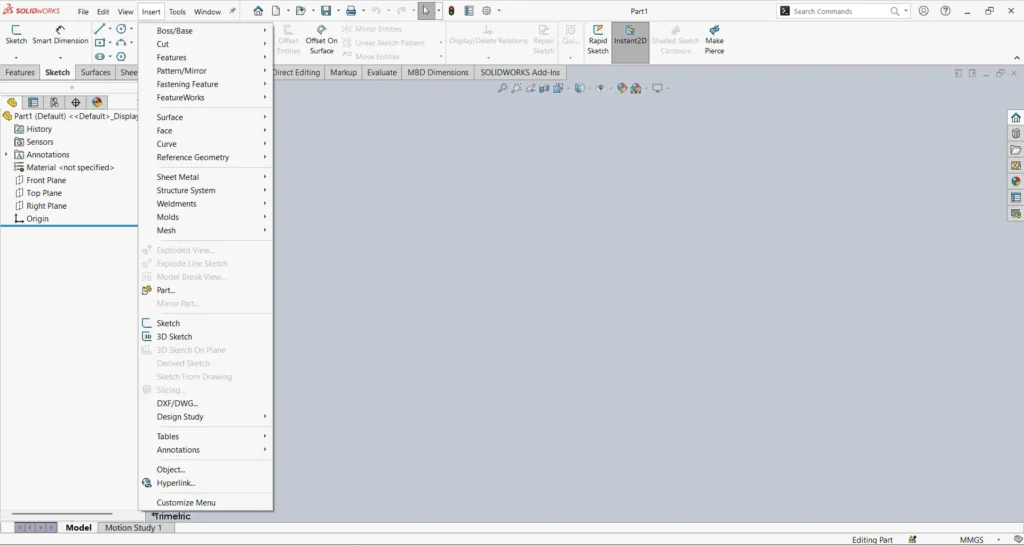
Task: Open SOLIDWORKS Resources home task pane tab
Action: [1016, 117]
